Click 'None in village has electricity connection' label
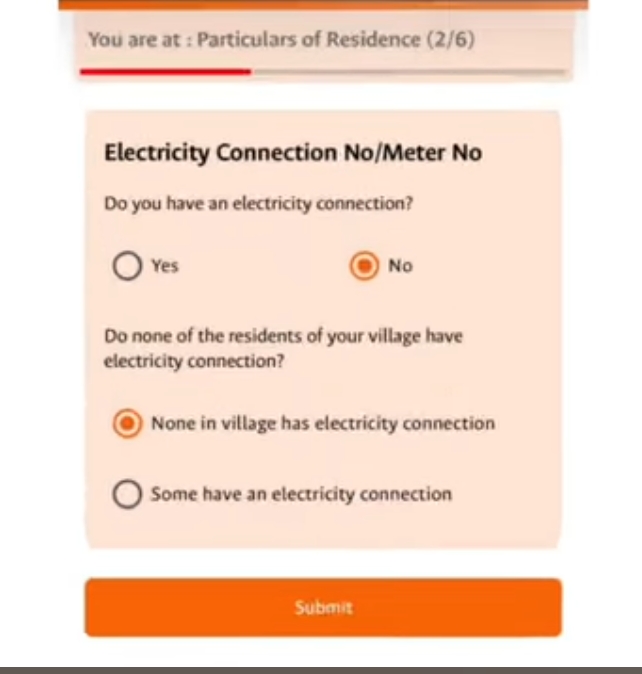Image resolution: width=642 pixels, height=674 pixels. tap(322, 424)
